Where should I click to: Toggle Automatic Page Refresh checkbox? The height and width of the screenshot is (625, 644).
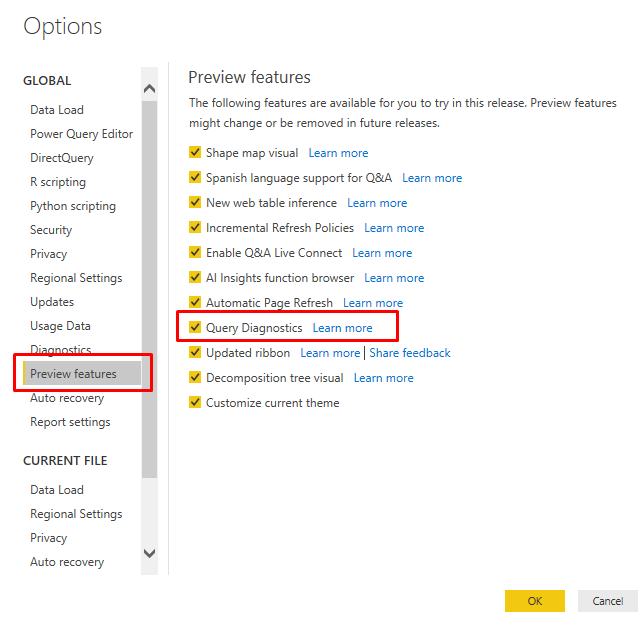195,303
